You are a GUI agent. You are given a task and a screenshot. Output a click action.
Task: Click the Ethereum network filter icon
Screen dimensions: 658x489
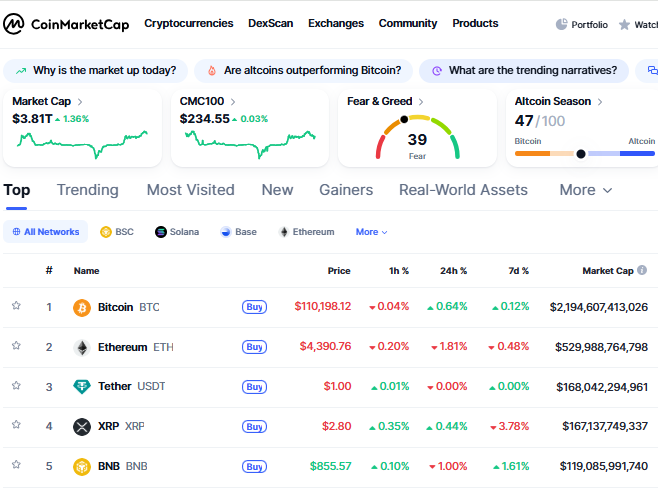(x=284, y=232)
